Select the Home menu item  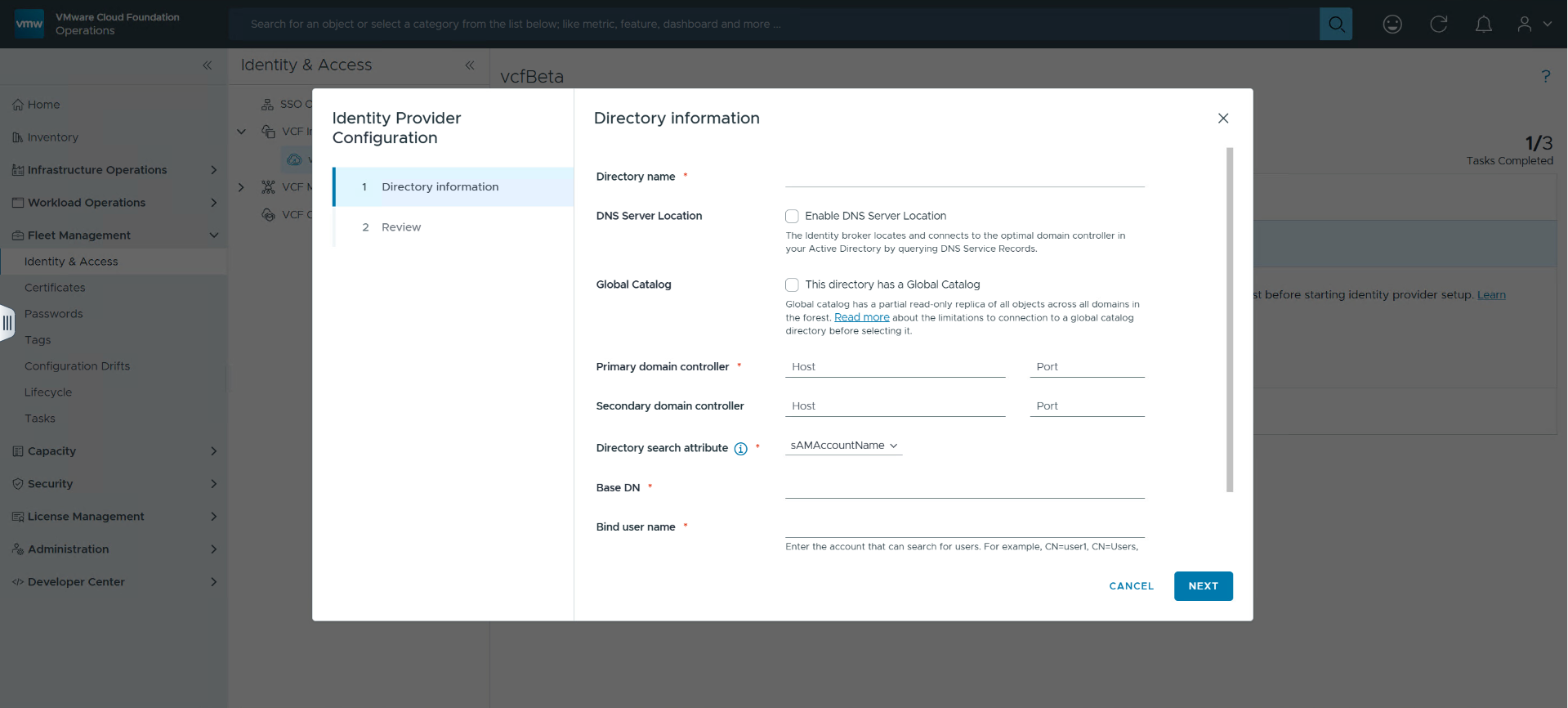point(114,105)
